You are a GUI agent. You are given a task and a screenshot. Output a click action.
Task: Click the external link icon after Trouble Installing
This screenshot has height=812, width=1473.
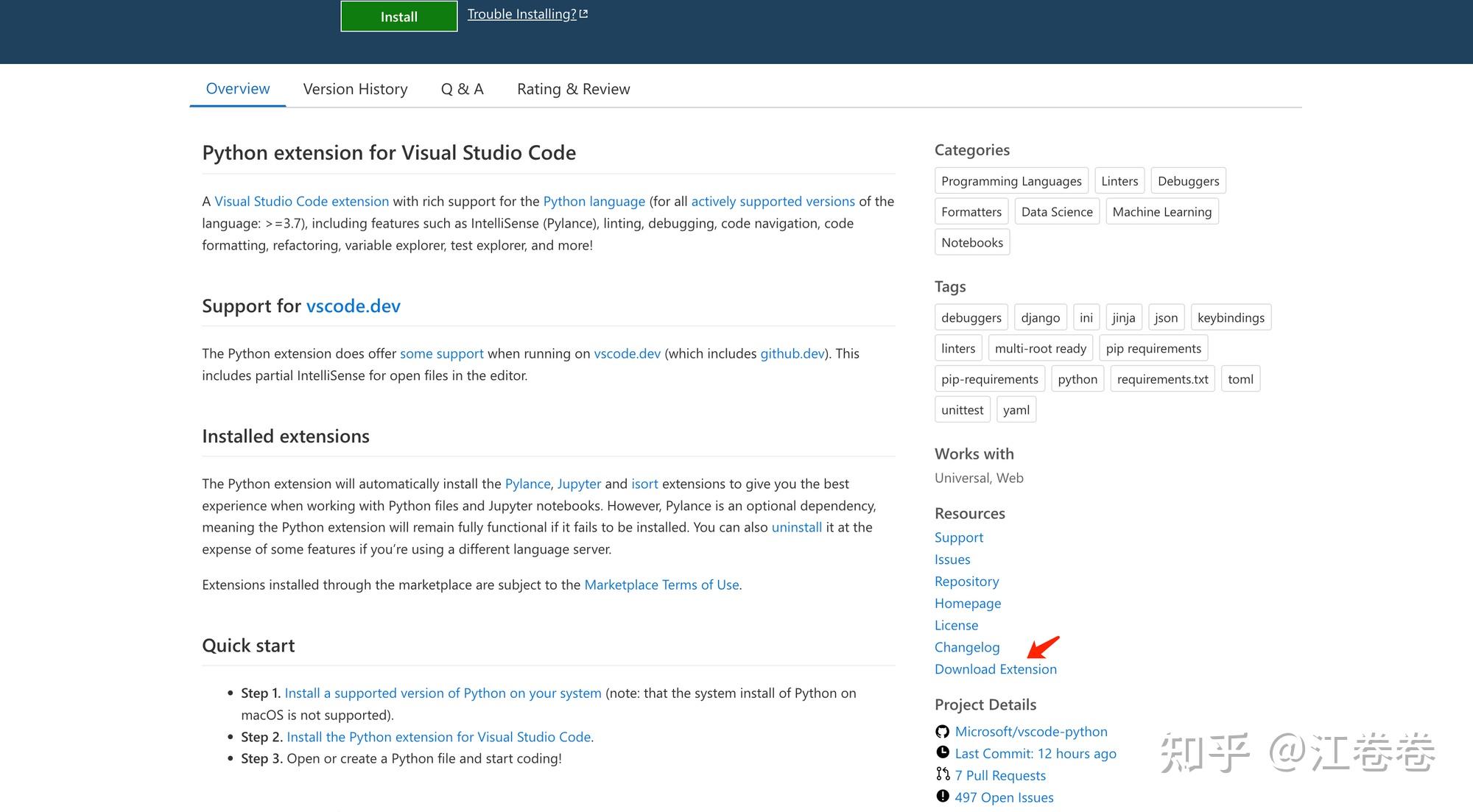(x=584, y=13)
